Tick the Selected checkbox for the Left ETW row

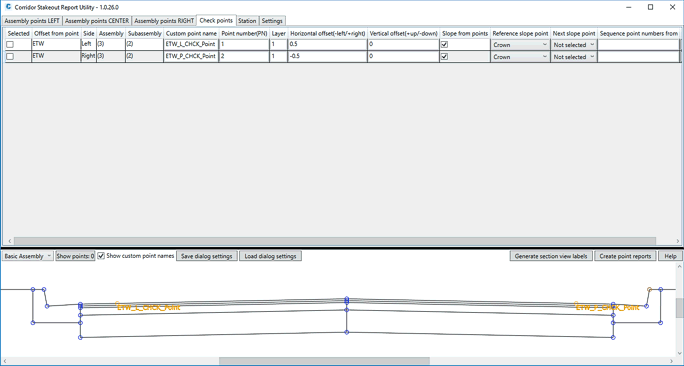pos(10,44)
